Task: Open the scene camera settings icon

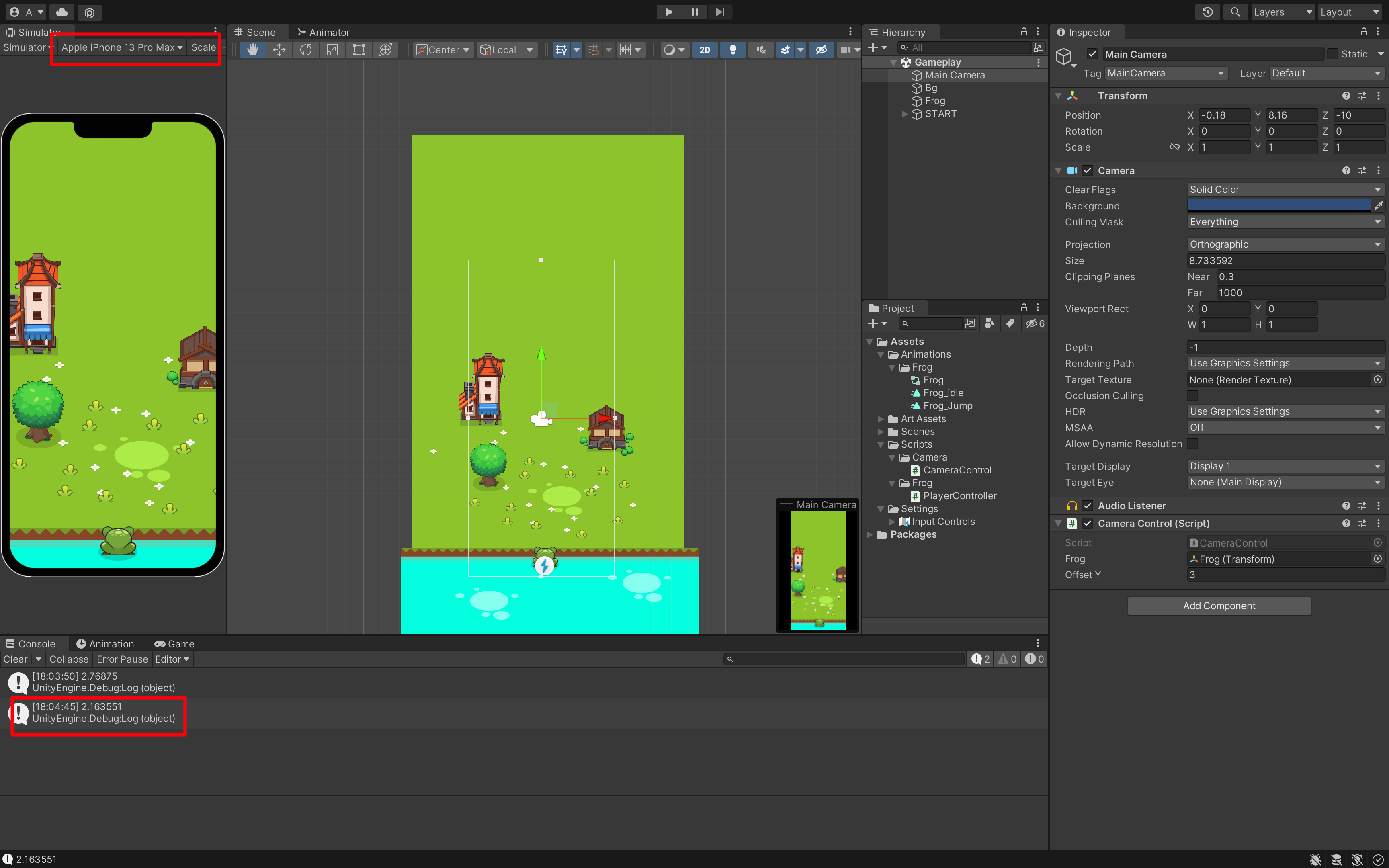Action: (846, 50)
